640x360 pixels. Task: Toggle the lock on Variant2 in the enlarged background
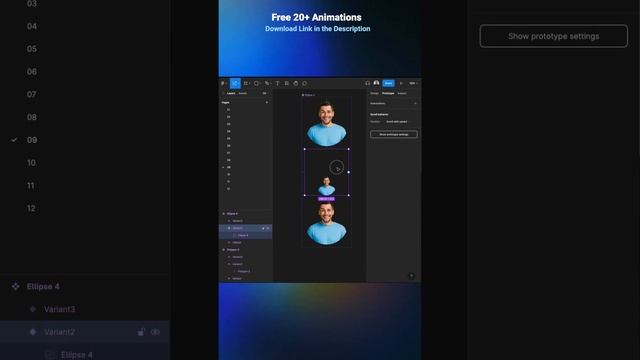point(141,332)
